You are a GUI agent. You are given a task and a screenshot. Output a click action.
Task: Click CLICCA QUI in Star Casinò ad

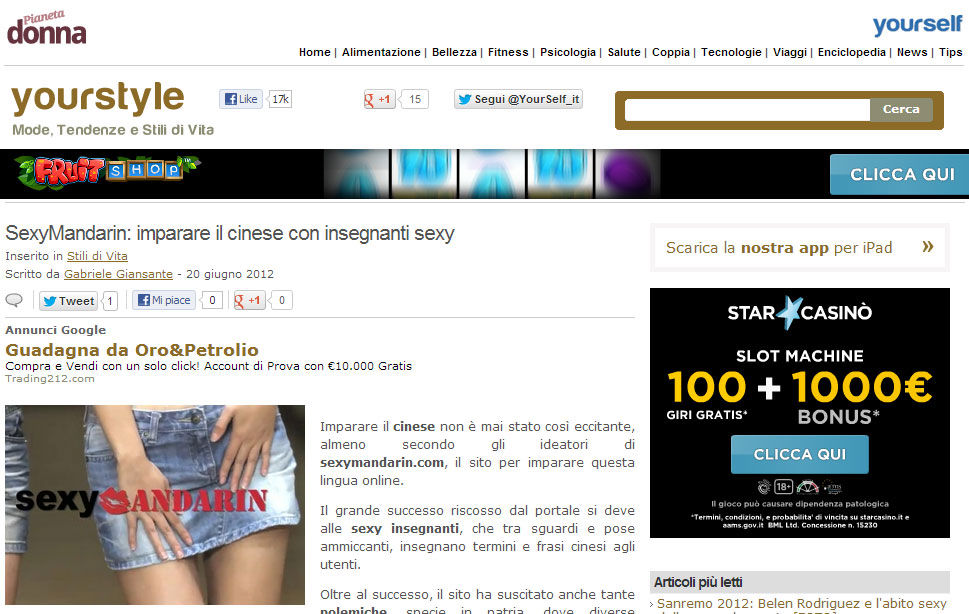click(800, 455)
